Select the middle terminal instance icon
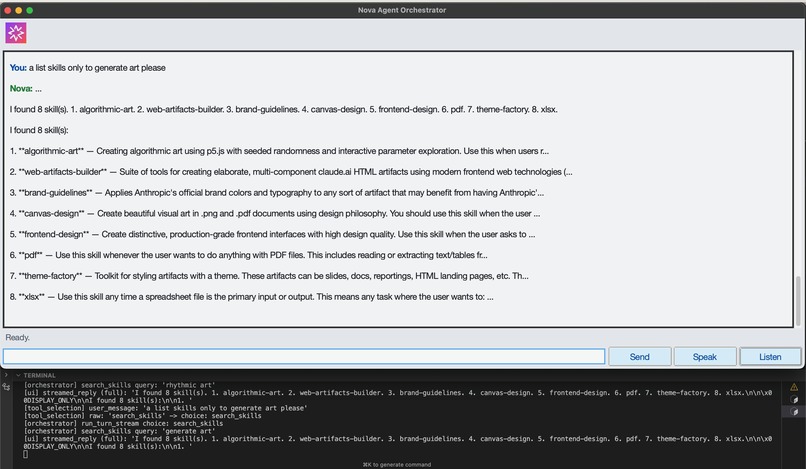 pos(794,400)
